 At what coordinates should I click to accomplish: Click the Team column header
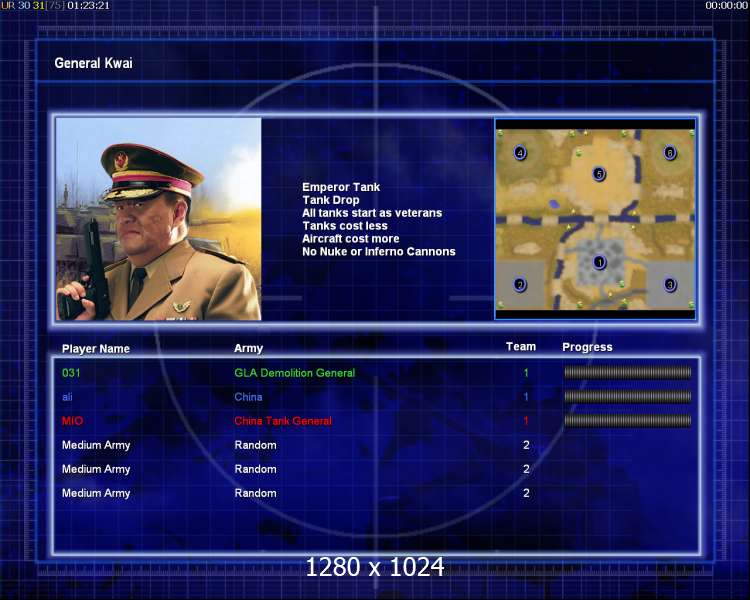coord(521,346)
